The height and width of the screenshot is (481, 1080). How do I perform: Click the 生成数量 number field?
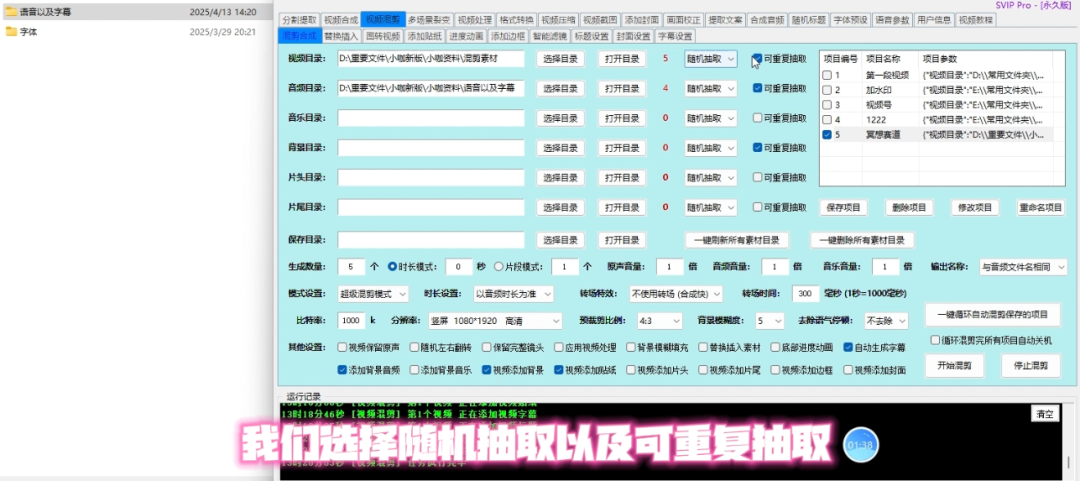351,267
